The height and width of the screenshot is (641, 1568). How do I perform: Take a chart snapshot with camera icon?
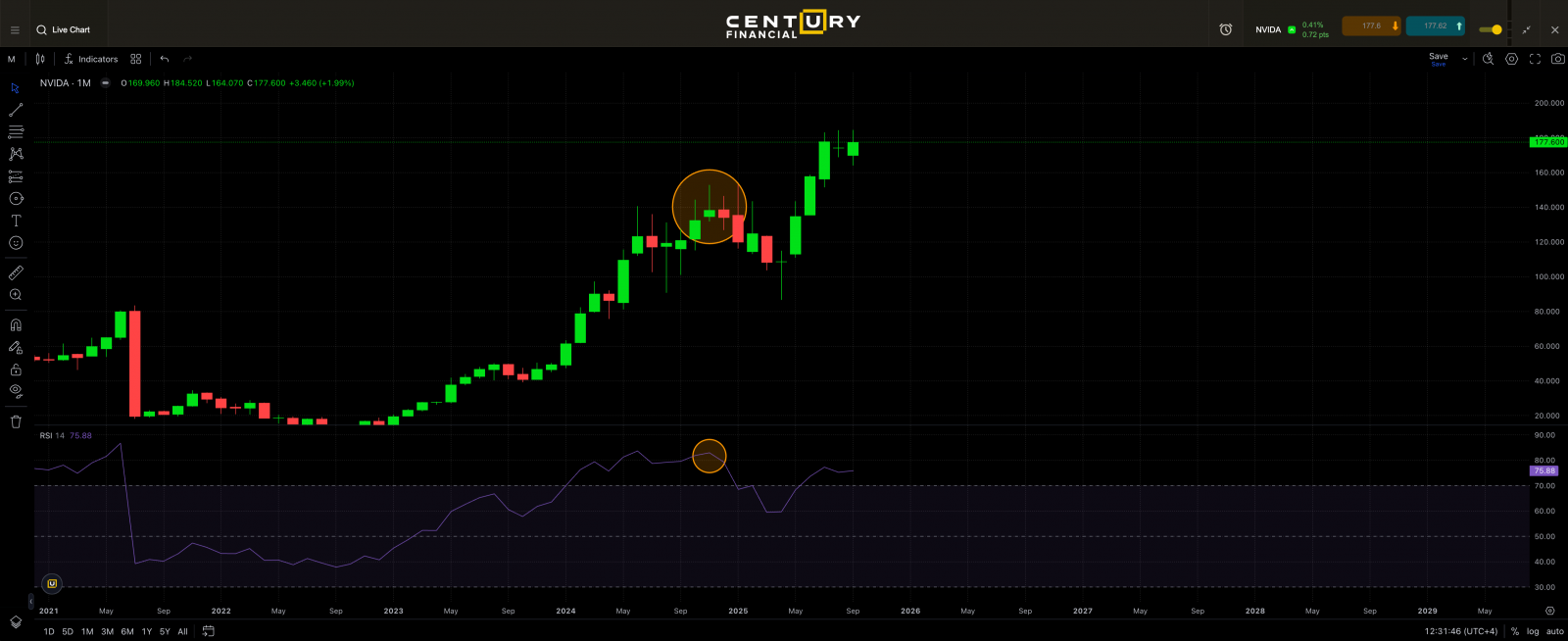[1557, 59]
